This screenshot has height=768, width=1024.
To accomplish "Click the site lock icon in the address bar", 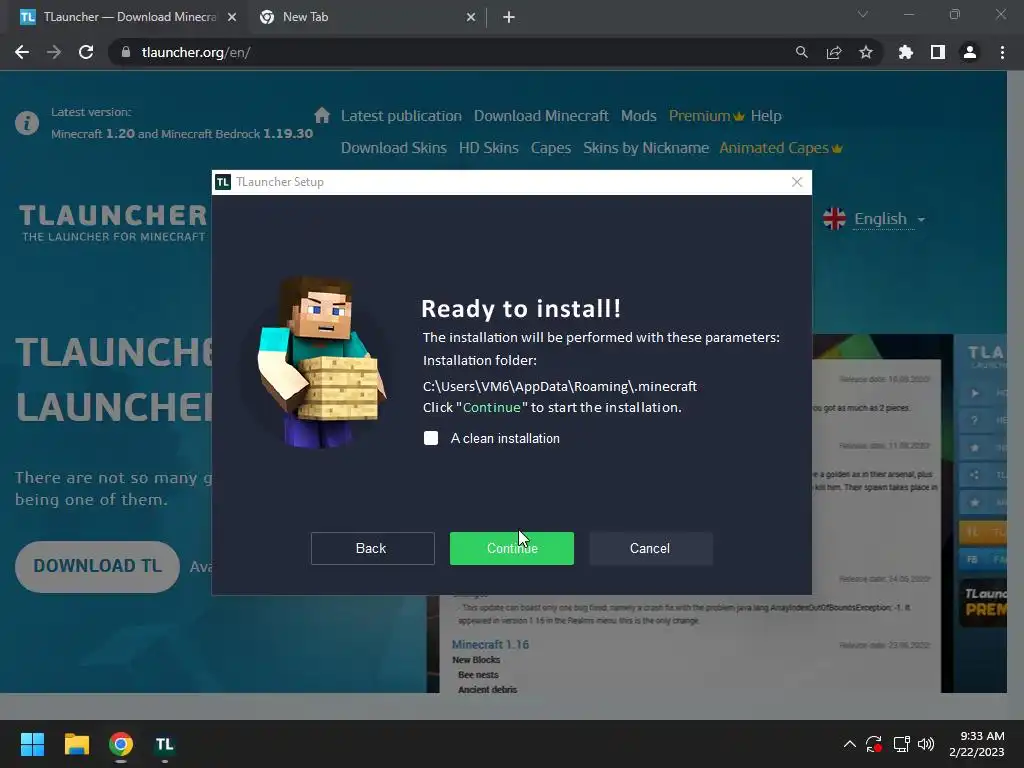I will pyautogui.click(x=126, y=52).
